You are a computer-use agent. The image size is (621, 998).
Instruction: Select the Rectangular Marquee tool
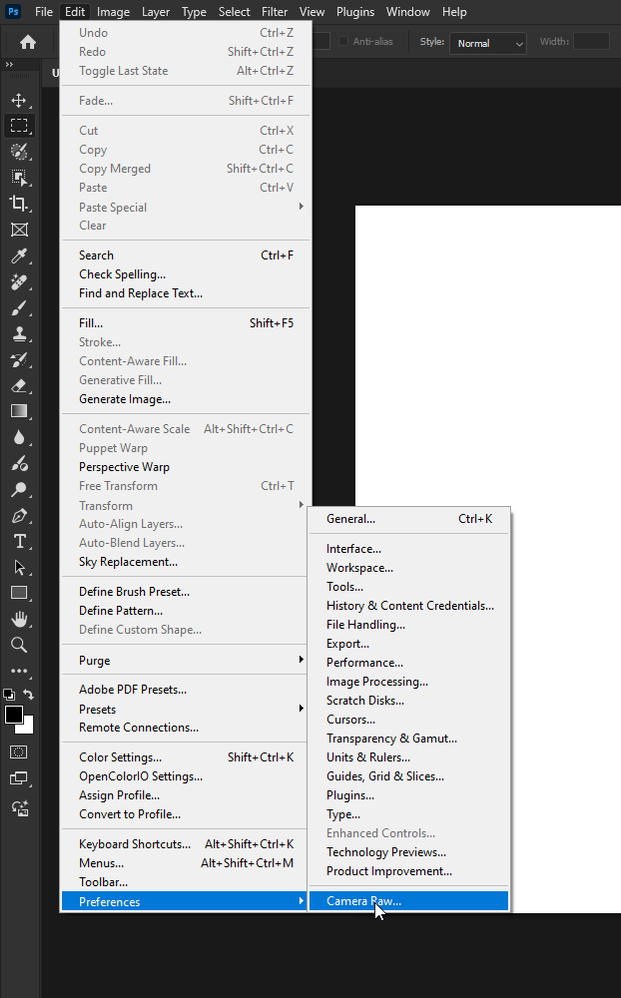(x=19, y=125)
